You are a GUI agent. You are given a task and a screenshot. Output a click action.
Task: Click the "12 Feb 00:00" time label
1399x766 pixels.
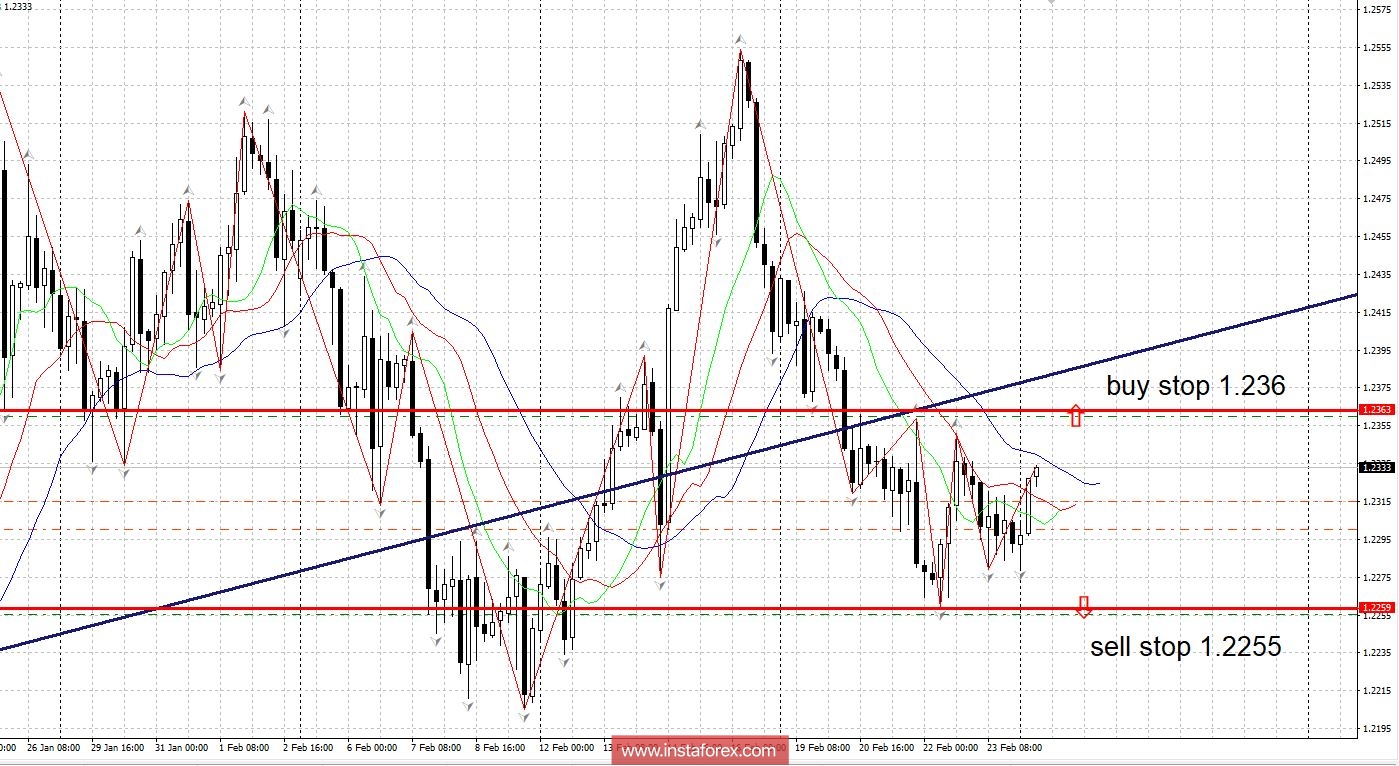[566, 747]
